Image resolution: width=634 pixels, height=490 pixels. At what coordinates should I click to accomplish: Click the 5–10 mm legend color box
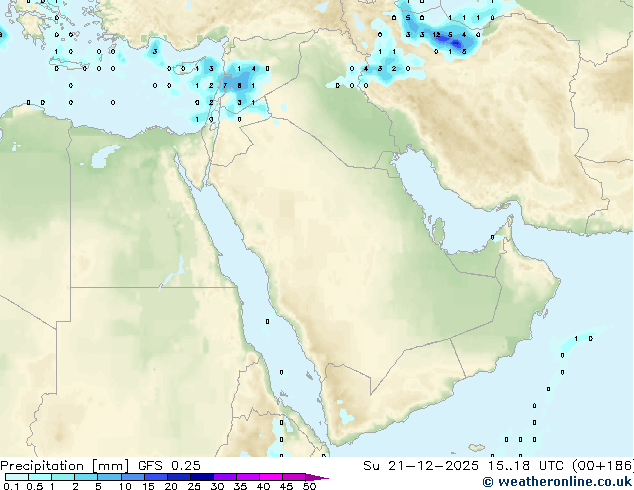point(109,477)
